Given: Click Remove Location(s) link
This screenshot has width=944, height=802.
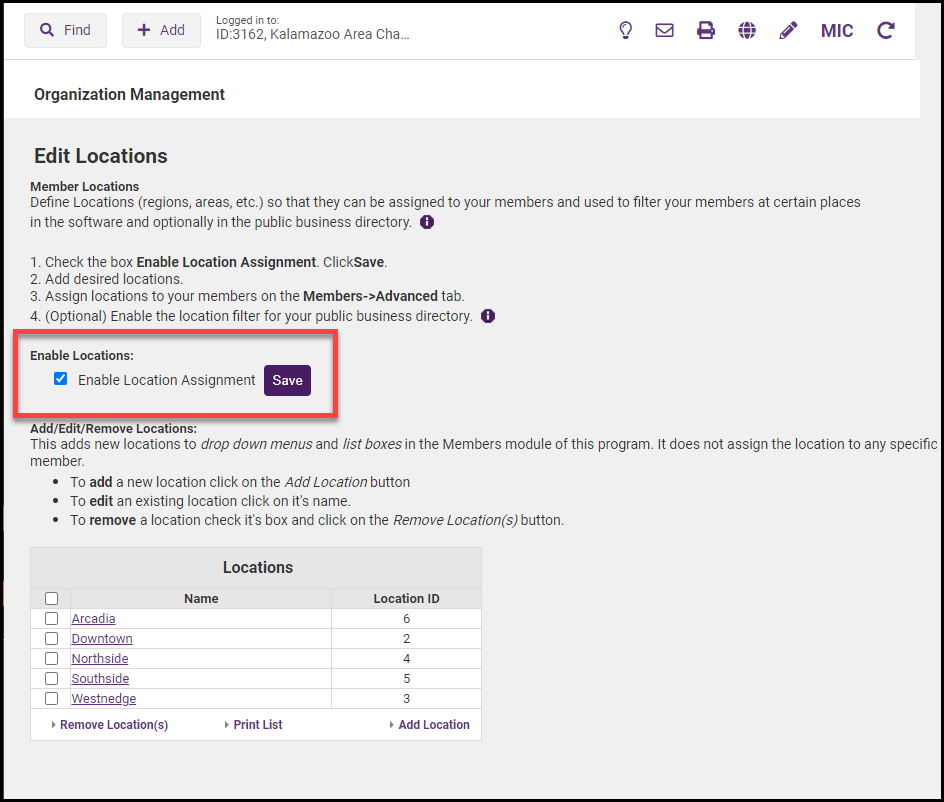Looking at the screenshot, I should click(113, 725).
